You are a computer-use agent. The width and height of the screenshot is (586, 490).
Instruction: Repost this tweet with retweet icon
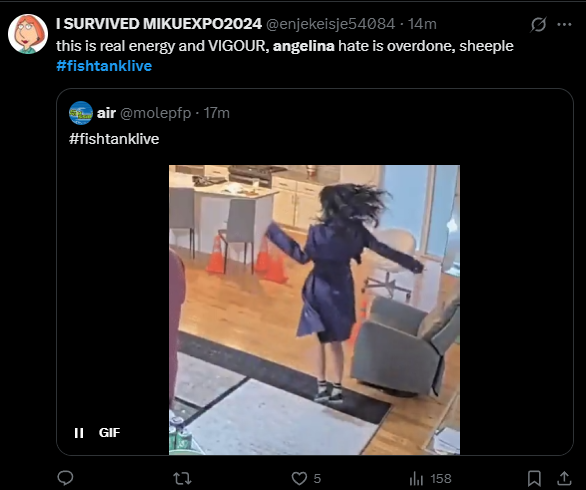point(182,478)
